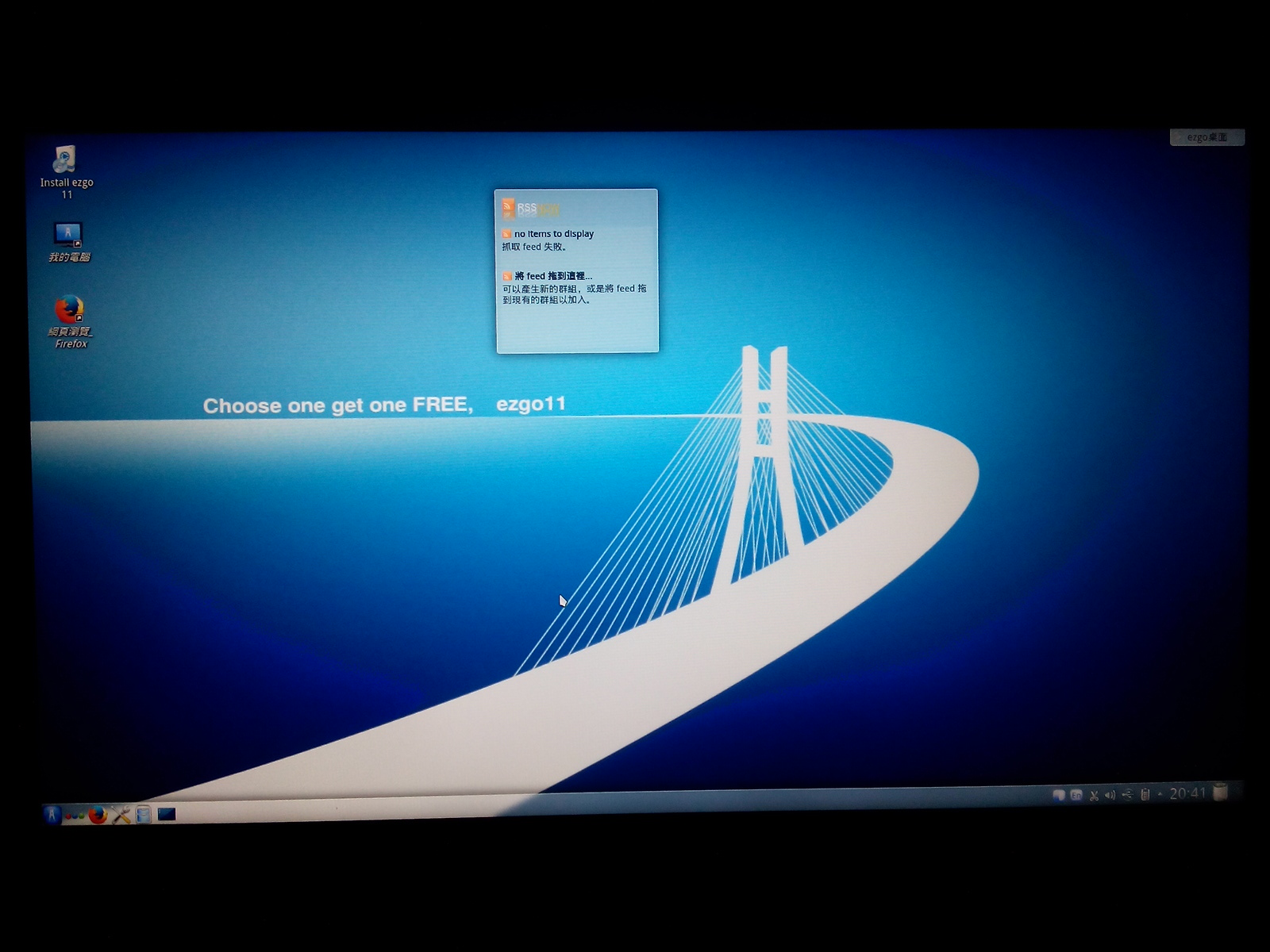Open the KDE application launcher menu
The height and width of the screenshot is (952, 1270).
pos(52,814)
